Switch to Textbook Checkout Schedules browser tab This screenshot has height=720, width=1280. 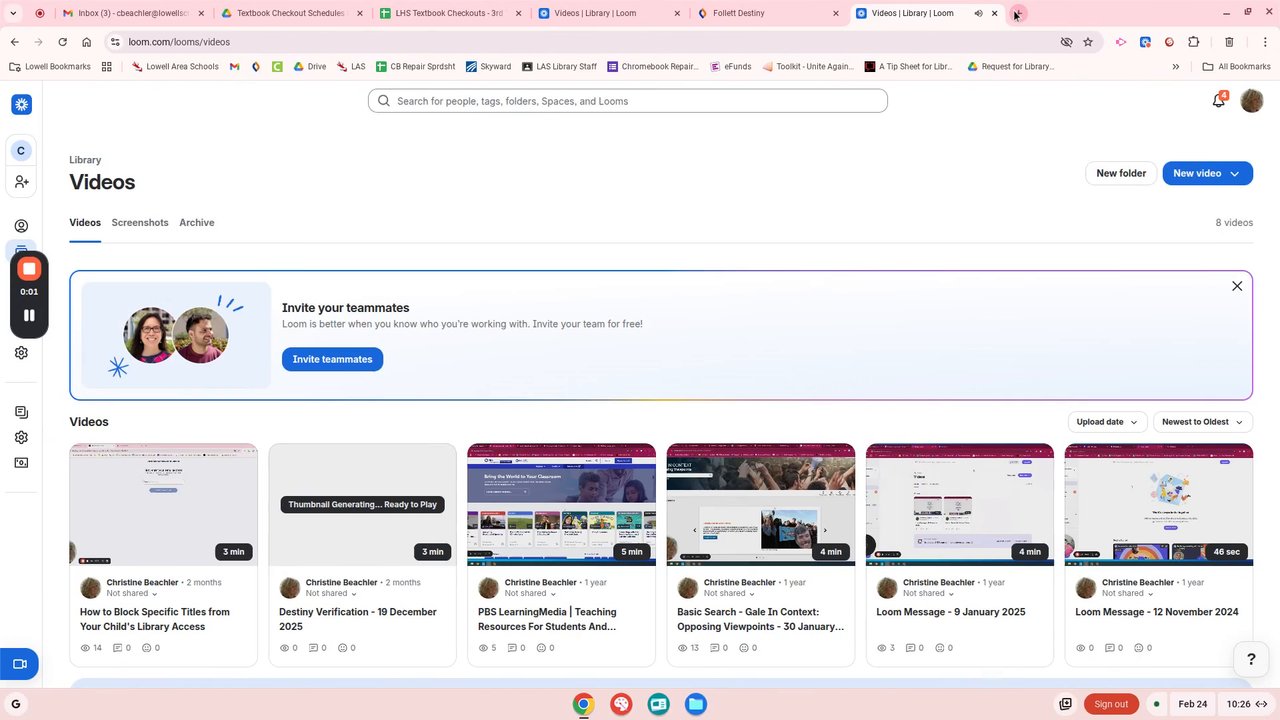coord(292,14)
